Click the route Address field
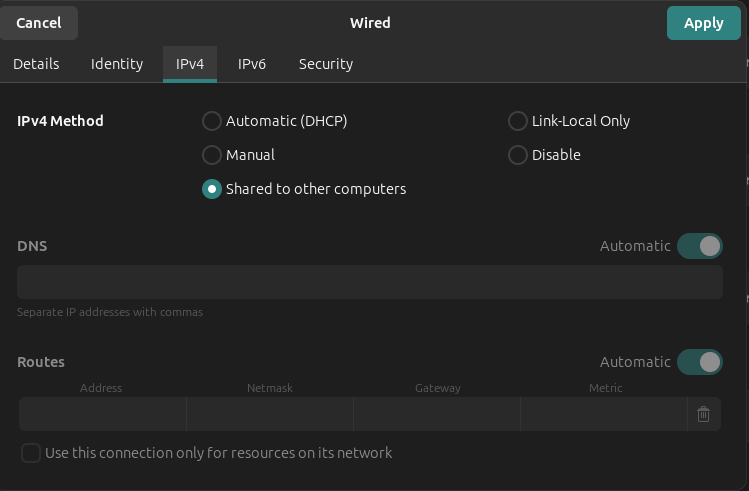749x491 pixels. click(102, 414)
